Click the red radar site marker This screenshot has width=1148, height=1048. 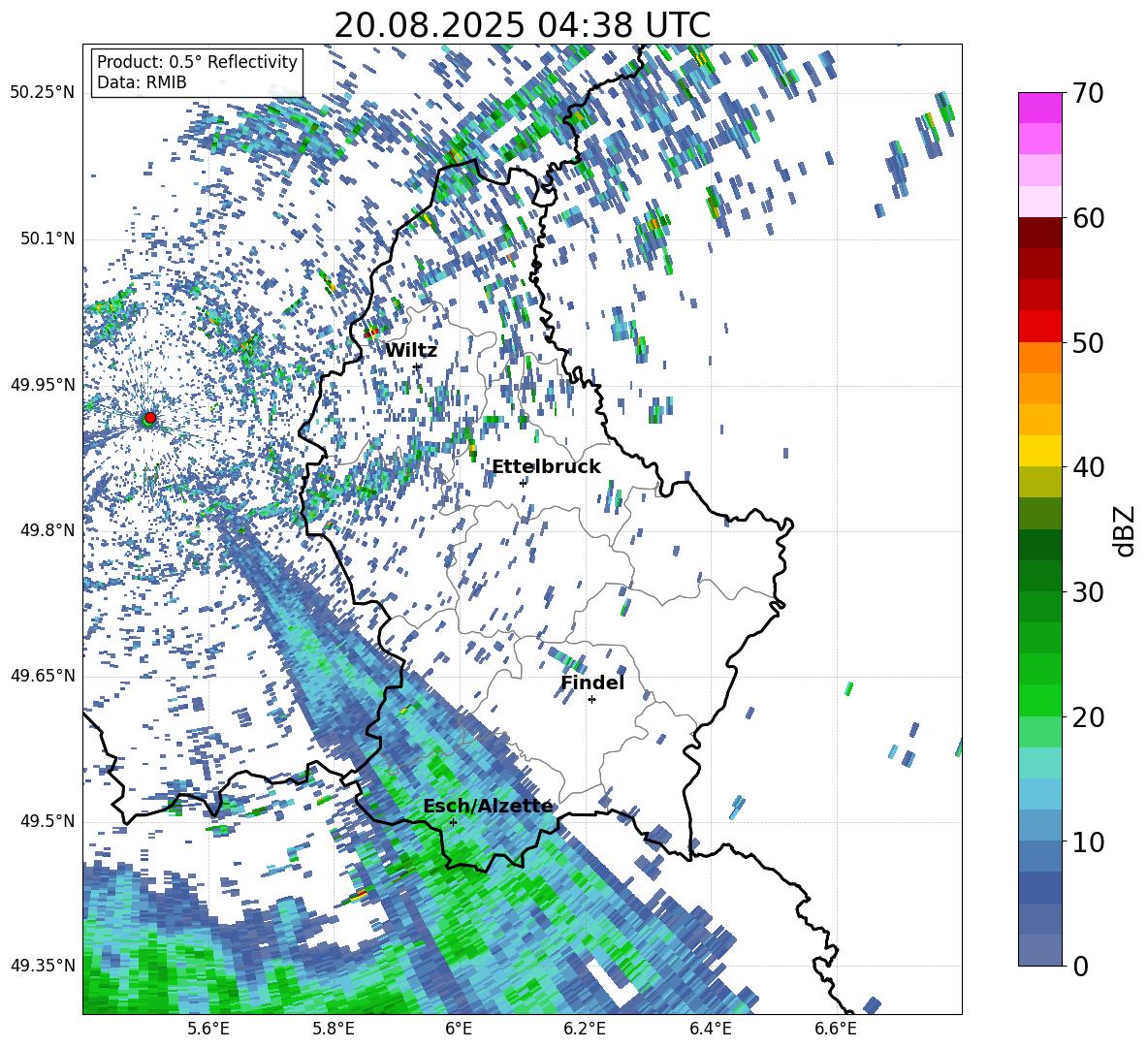[x=150, y=417]
